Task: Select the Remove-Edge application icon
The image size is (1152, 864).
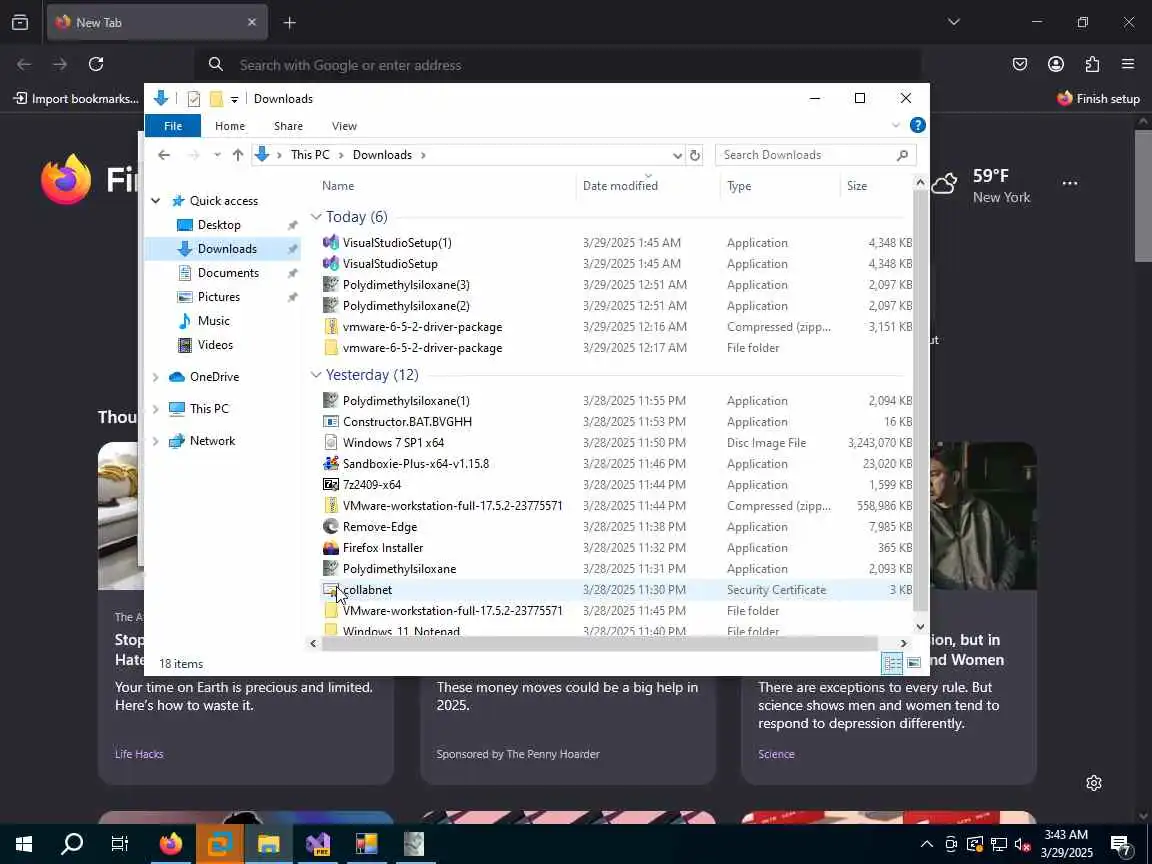Action: (331, 527)
